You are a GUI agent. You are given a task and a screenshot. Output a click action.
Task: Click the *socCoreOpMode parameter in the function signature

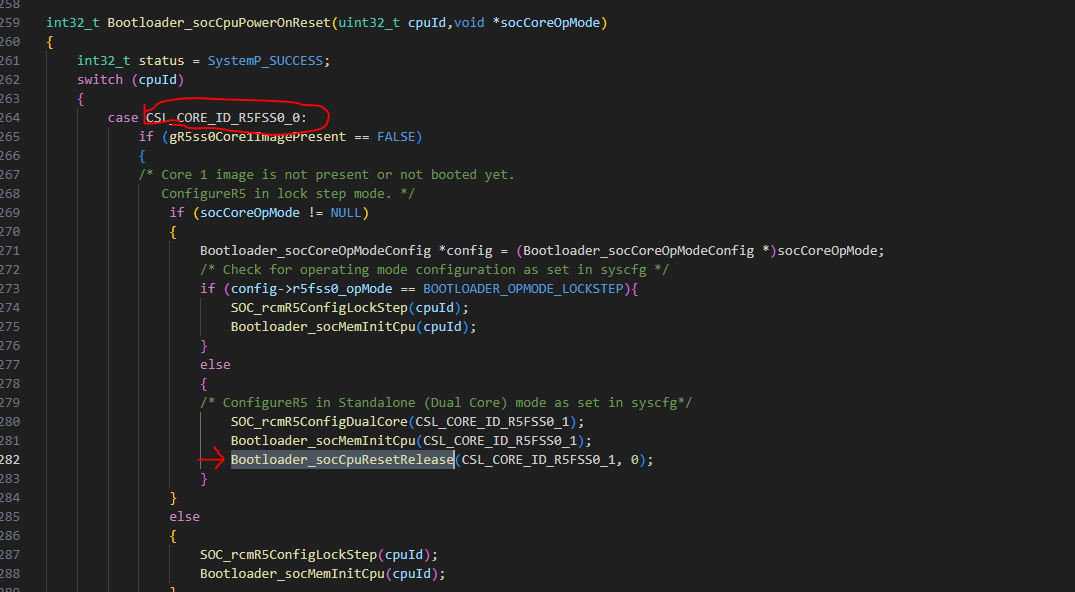click(x=546, y=23)
